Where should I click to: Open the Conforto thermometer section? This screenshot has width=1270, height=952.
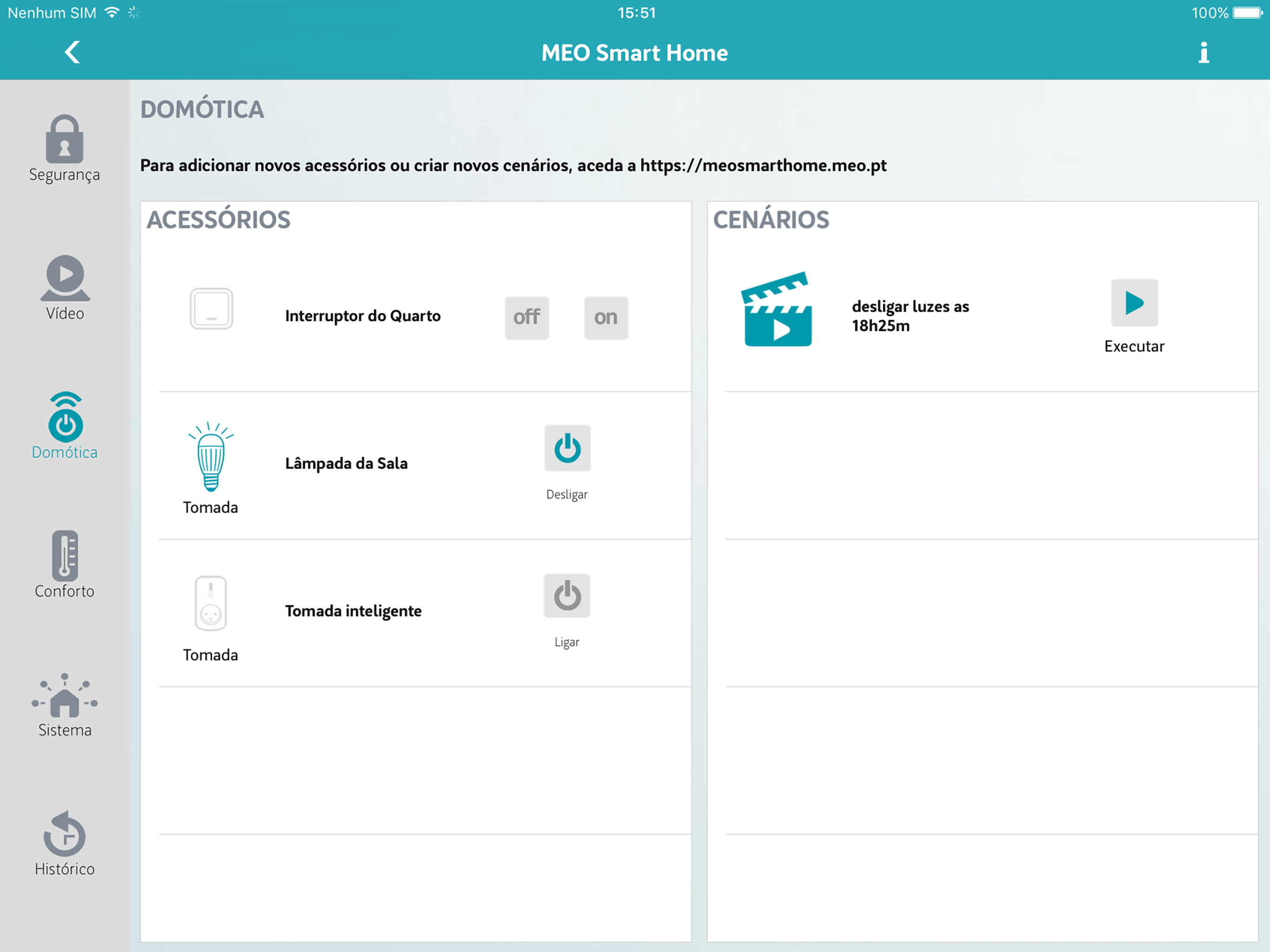[65, 564]
